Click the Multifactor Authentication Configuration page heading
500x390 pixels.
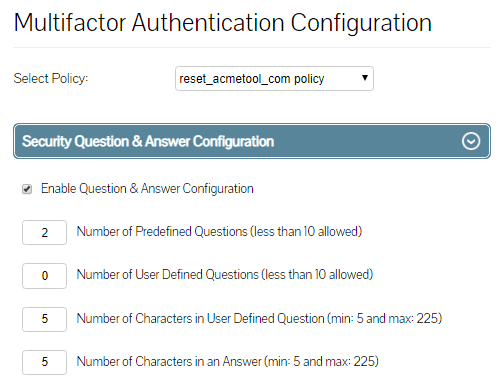pos(223,23)
